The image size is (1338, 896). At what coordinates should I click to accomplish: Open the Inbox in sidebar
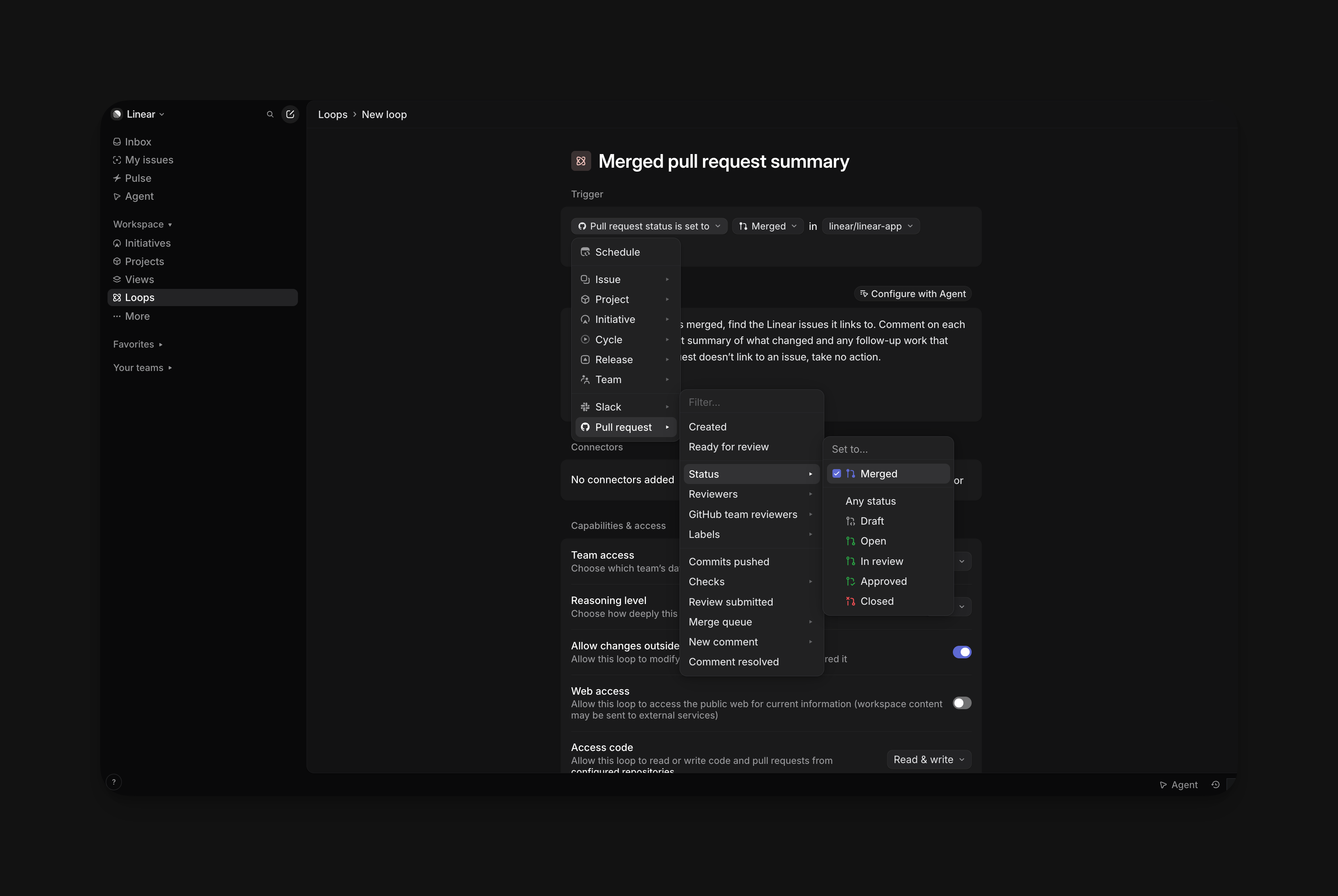202,142
